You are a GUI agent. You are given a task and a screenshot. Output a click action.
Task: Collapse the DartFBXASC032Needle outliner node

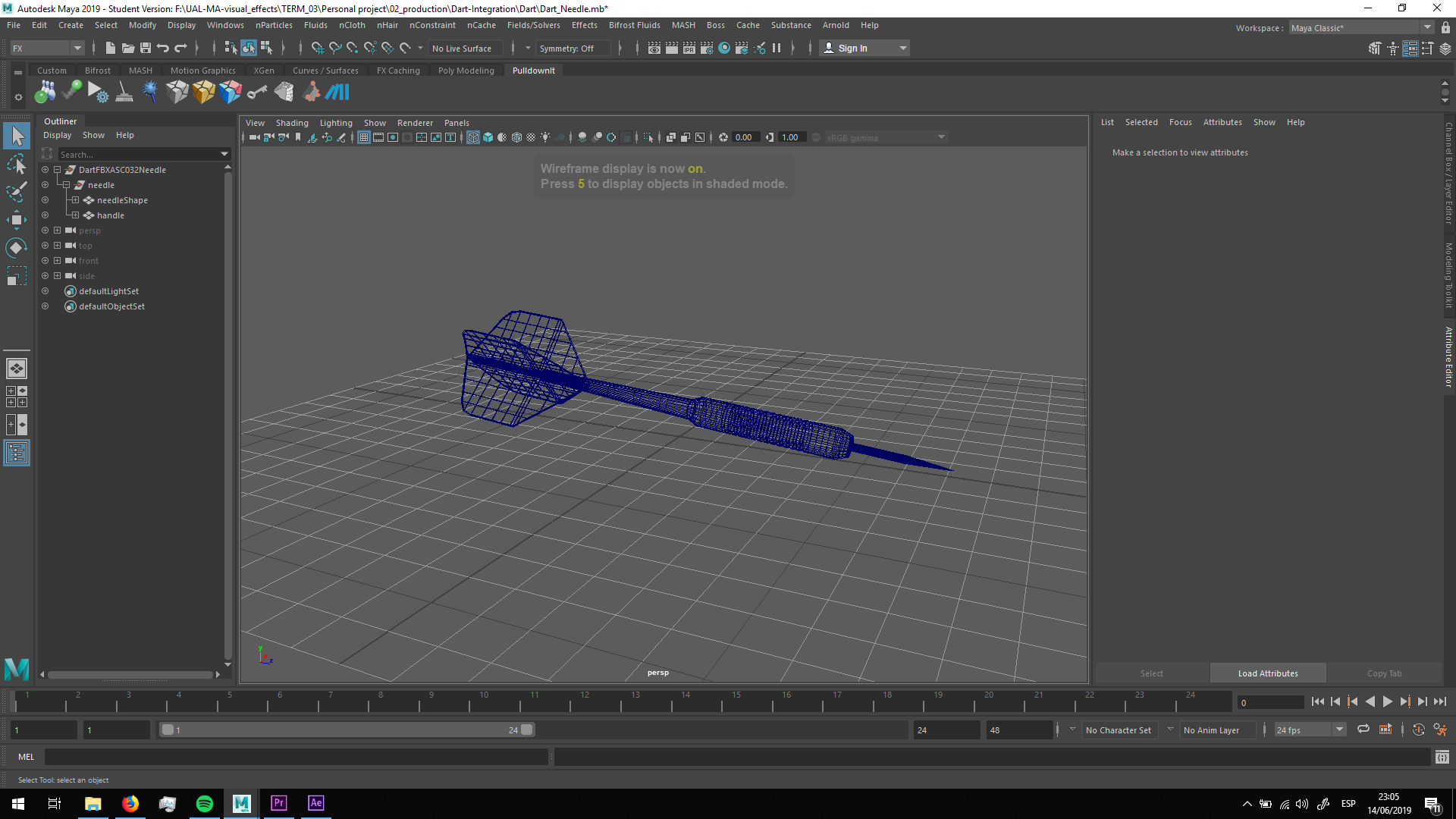[x=57, y=170]
